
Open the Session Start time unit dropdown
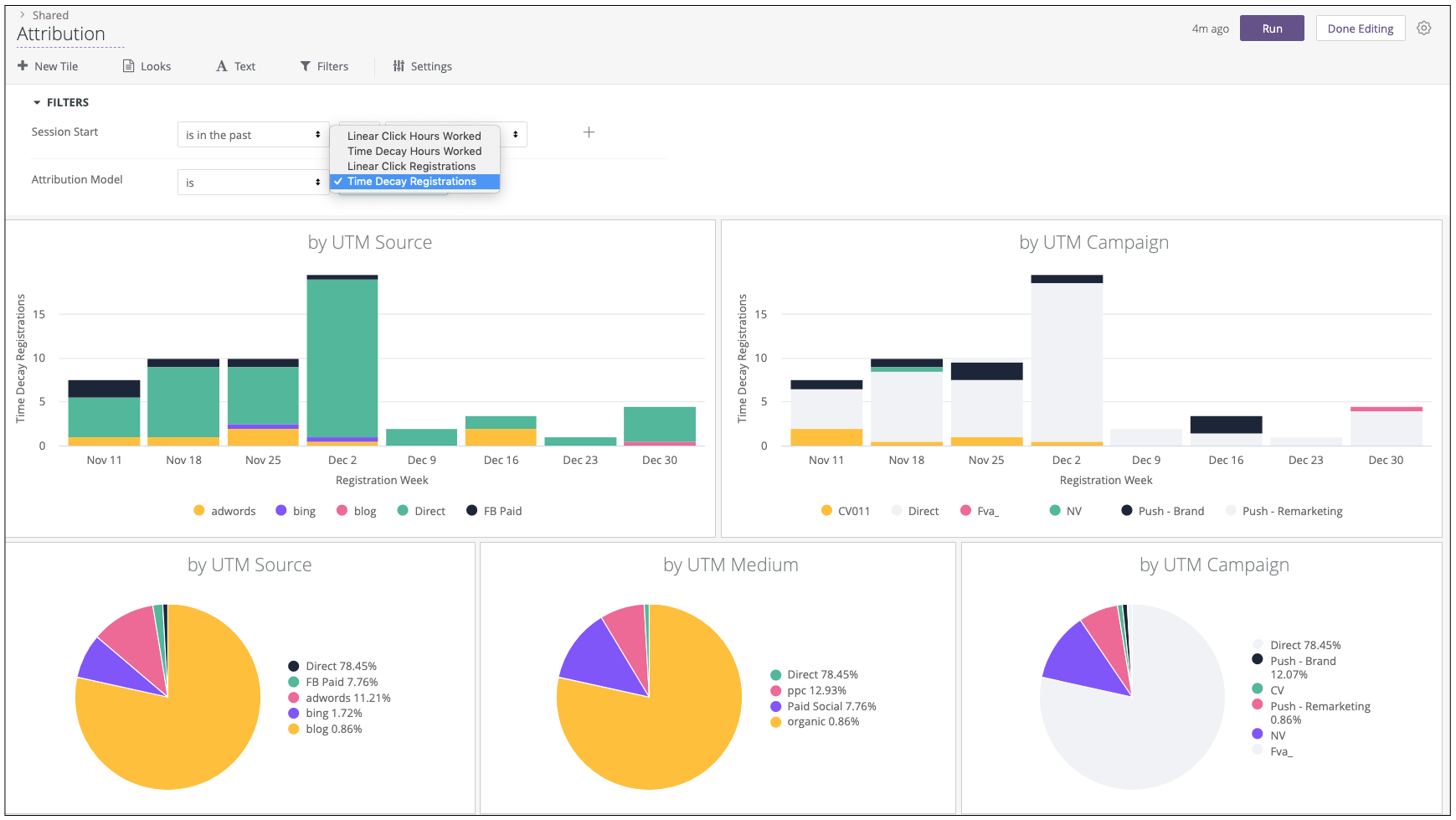pos(513,134)
